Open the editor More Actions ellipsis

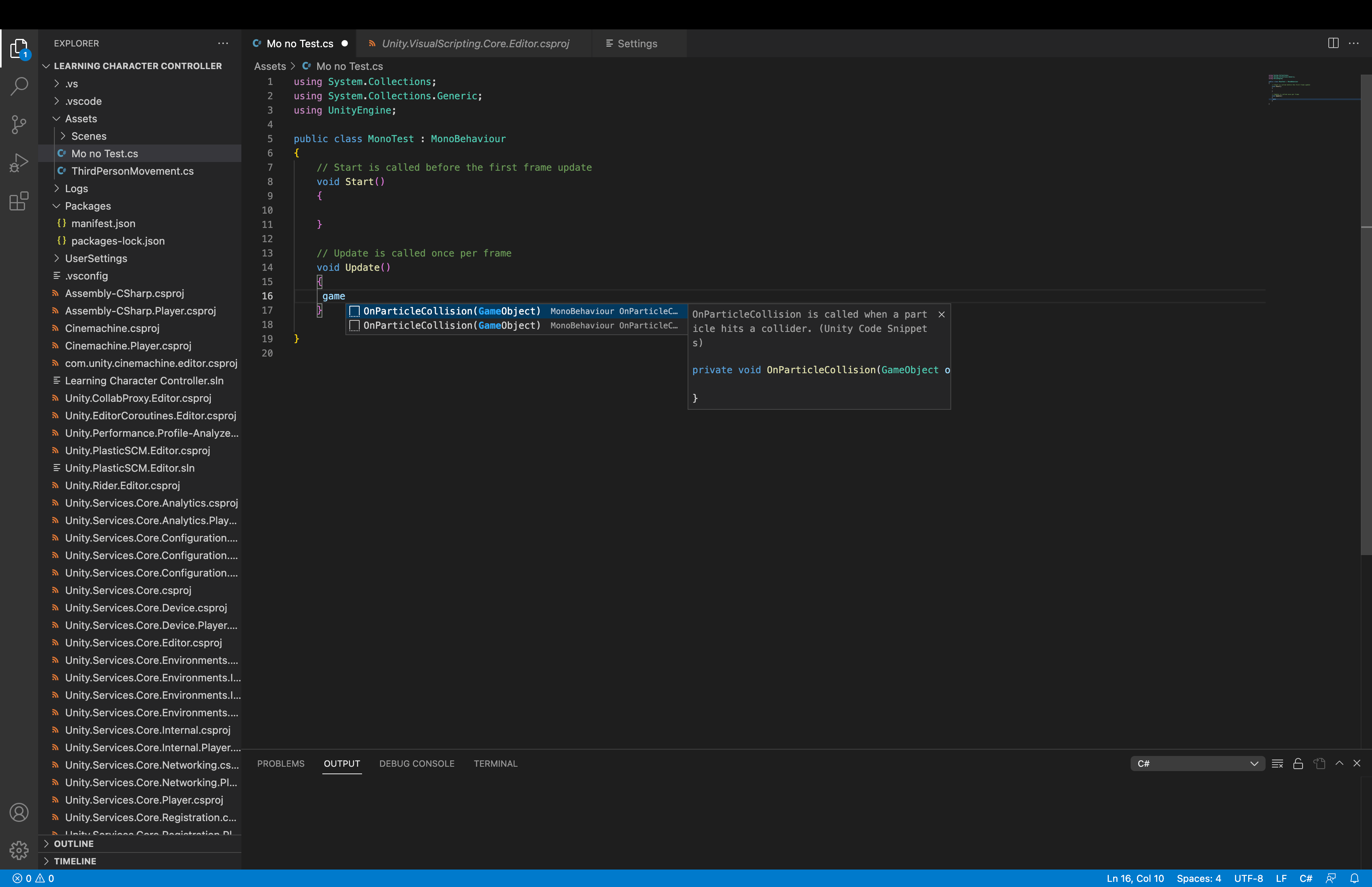pos(1354,43)
